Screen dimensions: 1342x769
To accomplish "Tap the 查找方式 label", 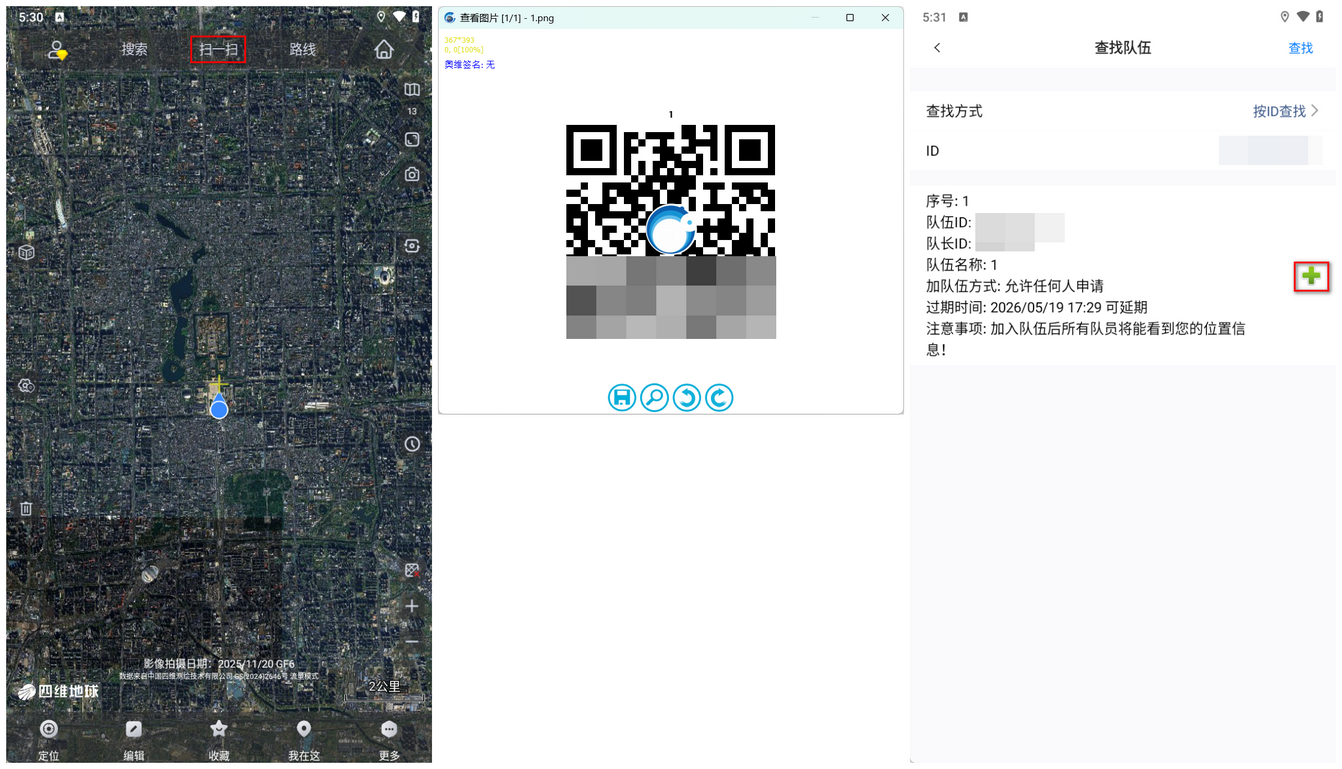I will pos(954,111).
